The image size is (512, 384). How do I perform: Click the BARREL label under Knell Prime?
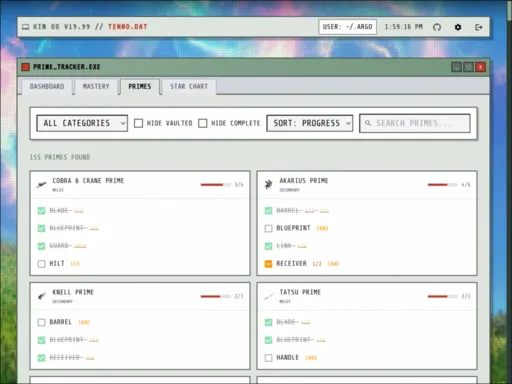click(x=60, y=322)
